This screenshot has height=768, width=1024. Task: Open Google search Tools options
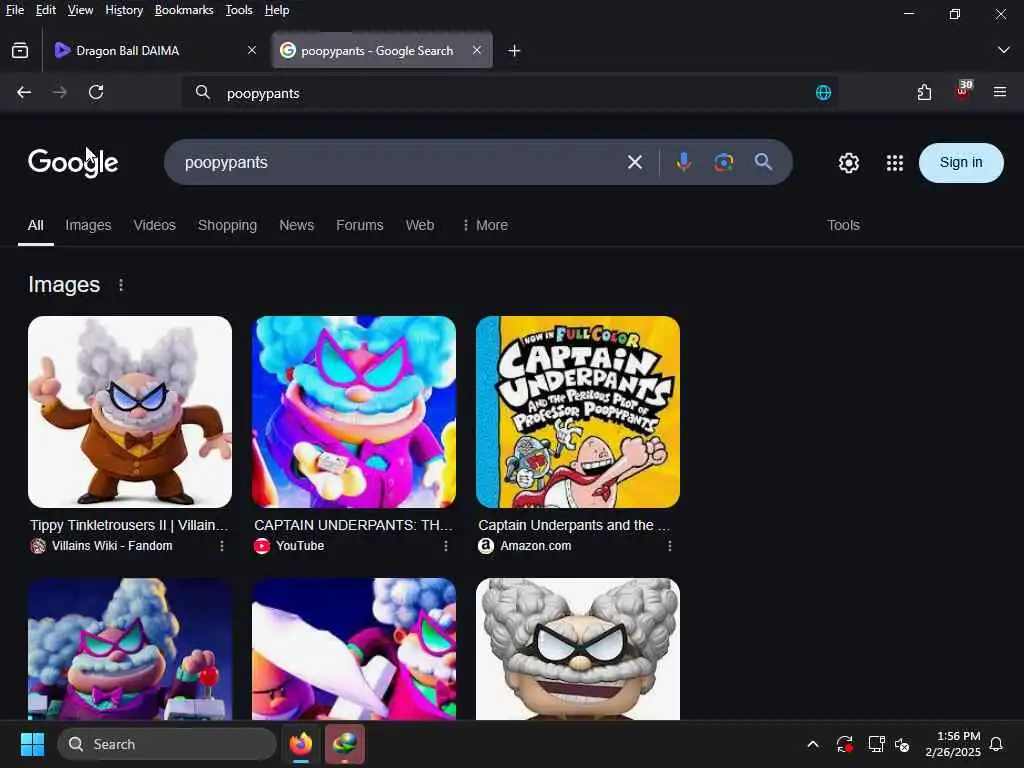point(843,225)
